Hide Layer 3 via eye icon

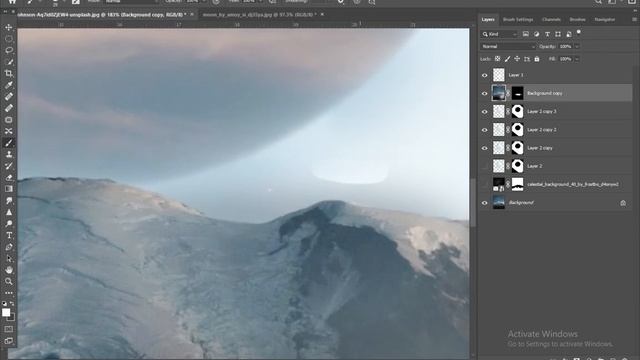click(484, 75)
